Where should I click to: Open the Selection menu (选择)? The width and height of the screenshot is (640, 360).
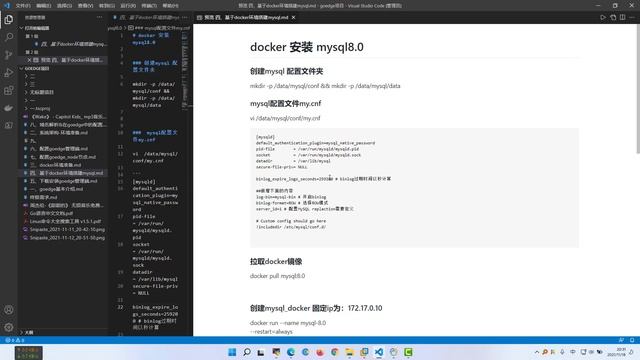point(64,6)
